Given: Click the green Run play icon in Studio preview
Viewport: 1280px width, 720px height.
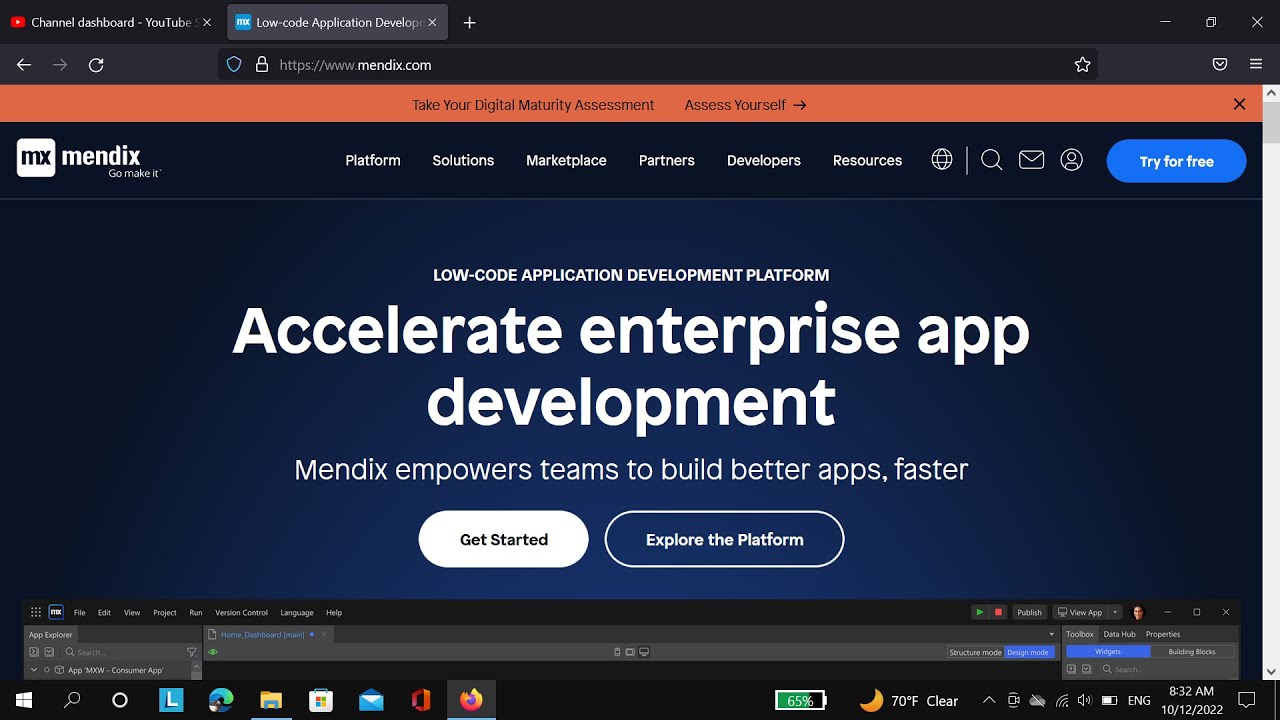Looking at the screenshot, I should click(980, 612).
